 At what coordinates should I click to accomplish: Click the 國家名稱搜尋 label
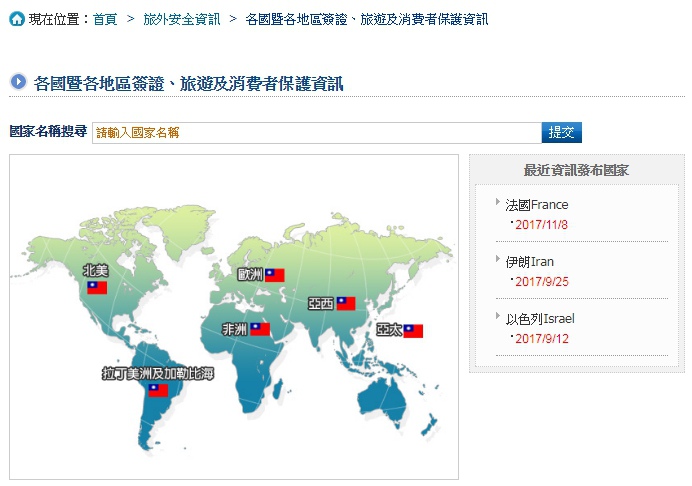pyautogui.click(x=49, y=132)
